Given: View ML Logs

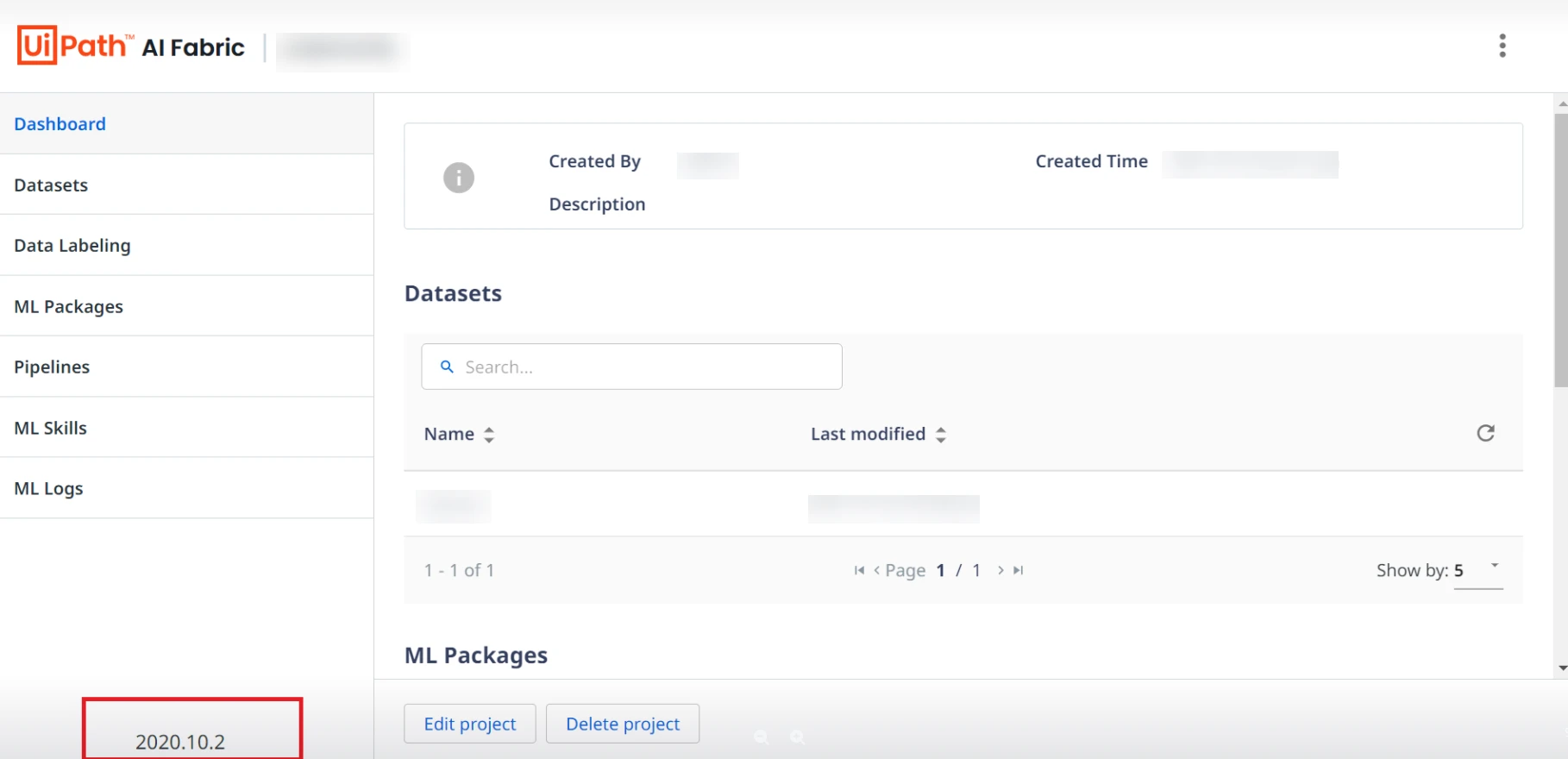Looking at the screenshot, I should pyautogui.click(x=186, y=488).
